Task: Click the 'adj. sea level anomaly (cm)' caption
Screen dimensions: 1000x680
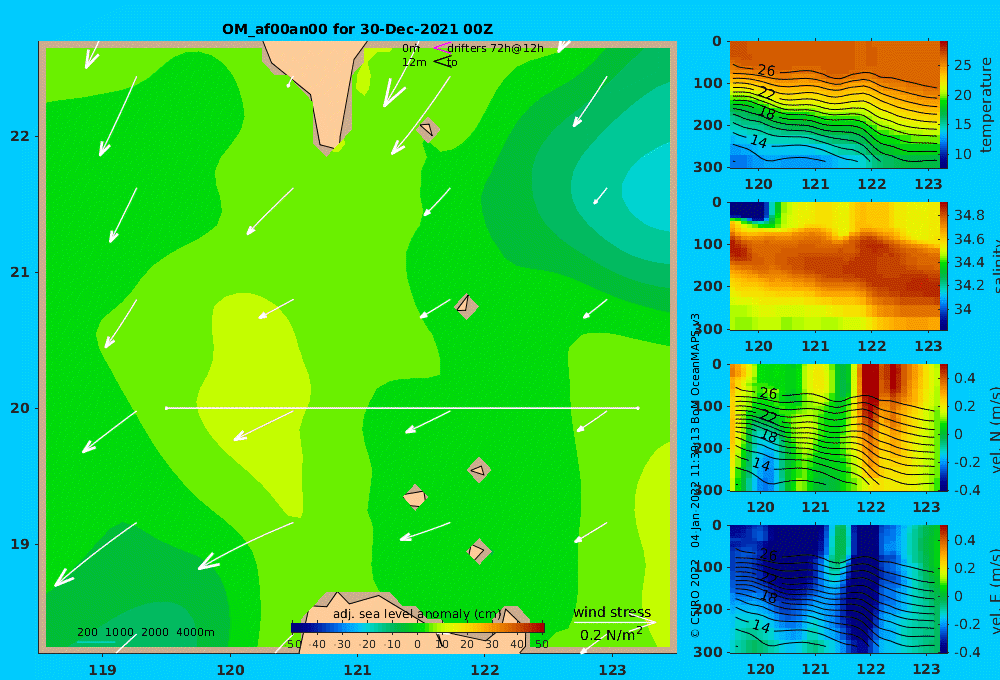Action: click(417, 614)
